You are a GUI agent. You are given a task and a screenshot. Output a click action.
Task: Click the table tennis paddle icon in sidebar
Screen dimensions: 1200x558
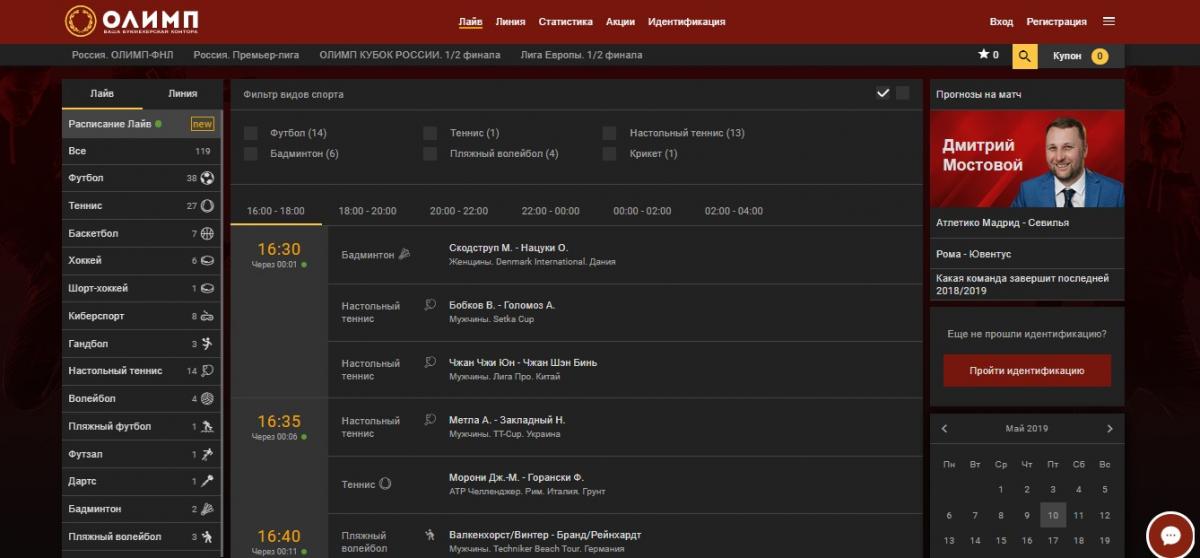tap(207, 371)
